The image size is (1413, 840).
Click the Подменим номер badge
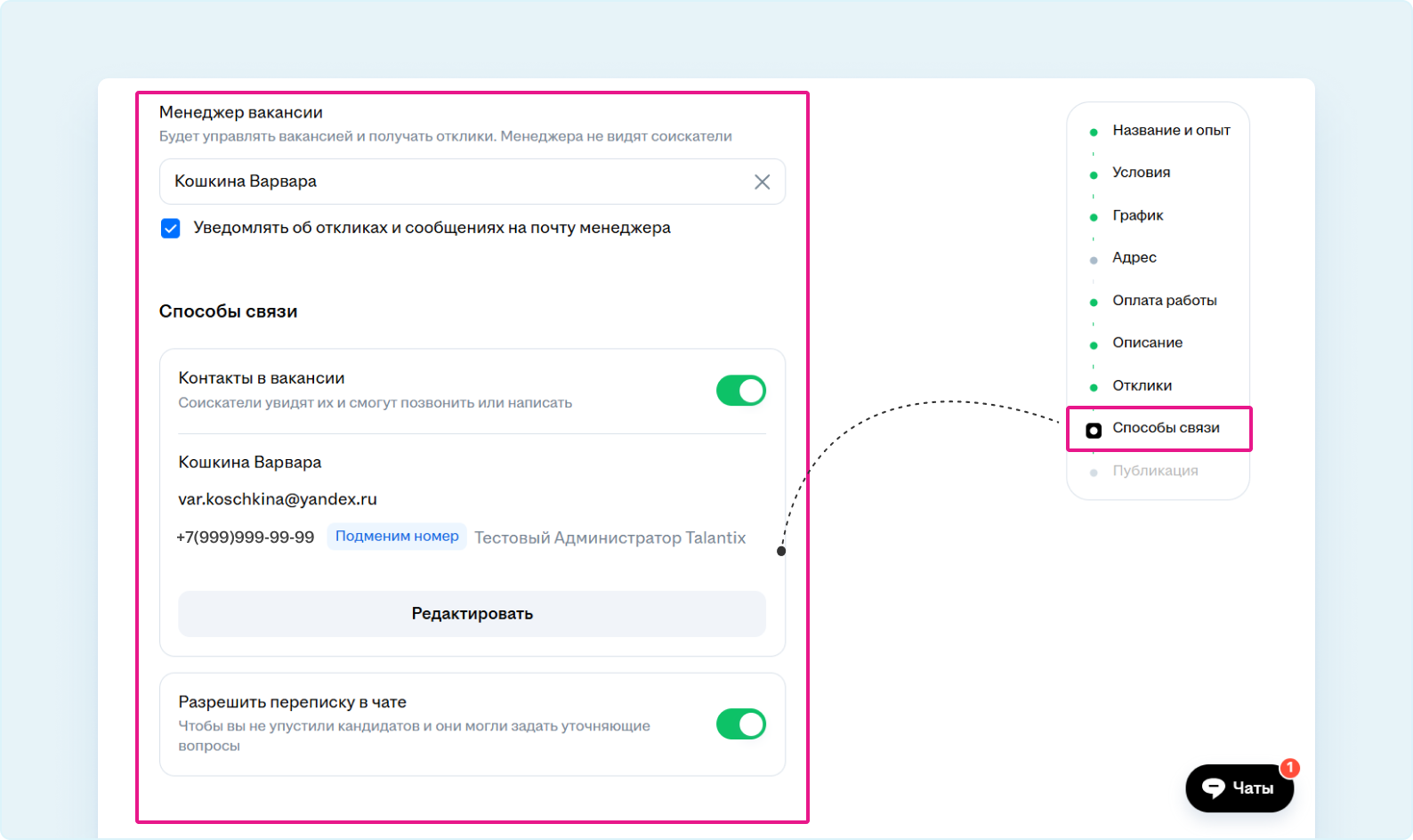397,537
